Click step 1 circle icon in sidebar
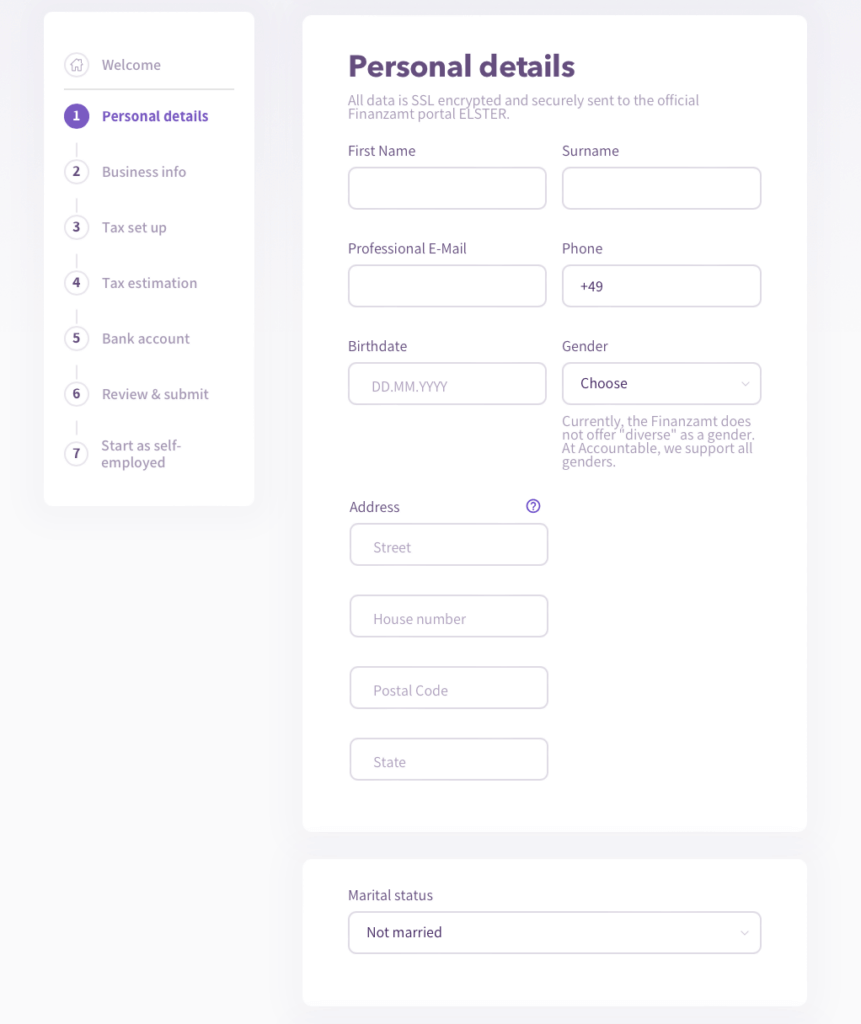 click(x=76, y=116)
